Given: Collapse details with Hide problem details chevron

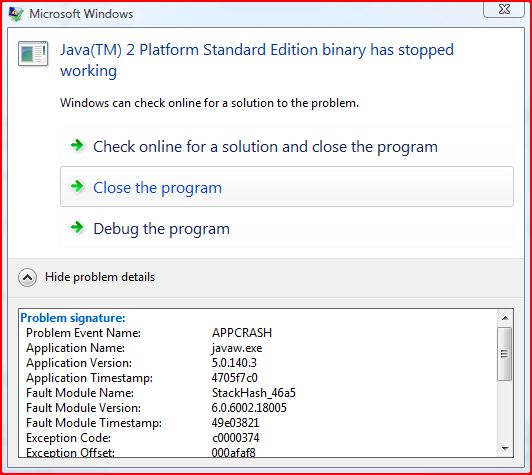Looking at the screenshot, I should 27,278.
